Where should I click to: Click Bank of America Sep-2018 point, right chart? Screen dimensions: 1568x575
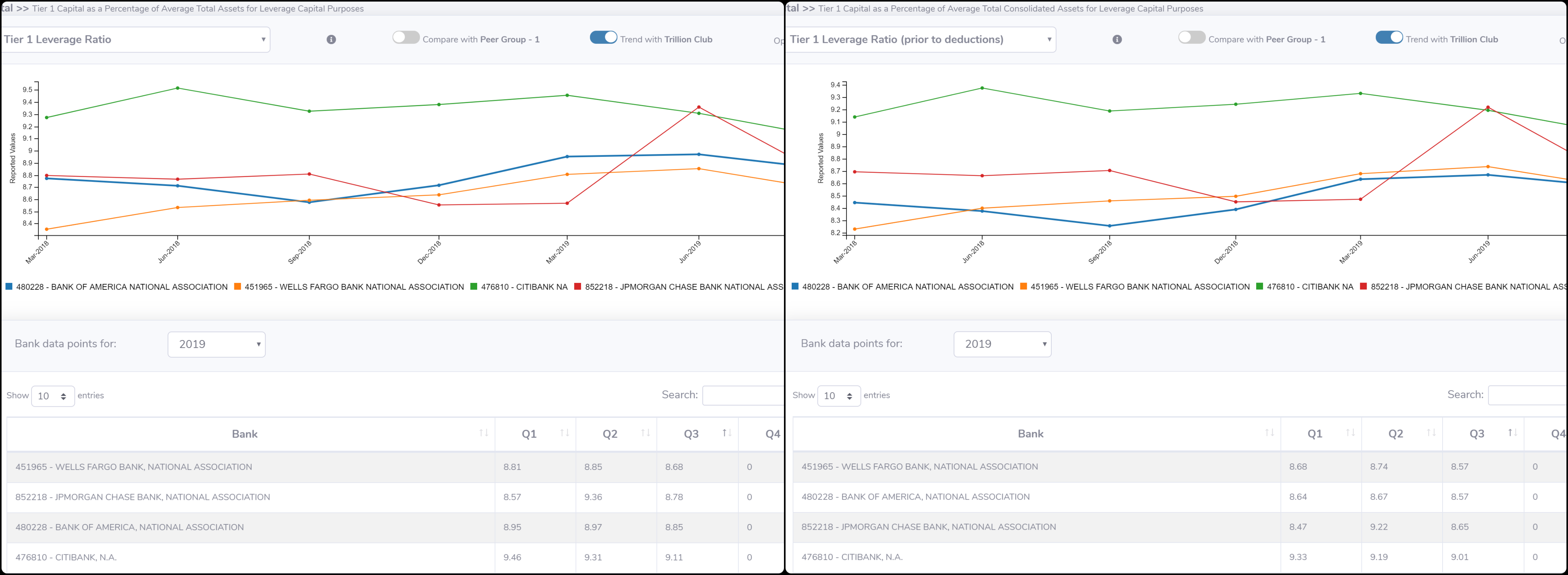coord(1110,226)
